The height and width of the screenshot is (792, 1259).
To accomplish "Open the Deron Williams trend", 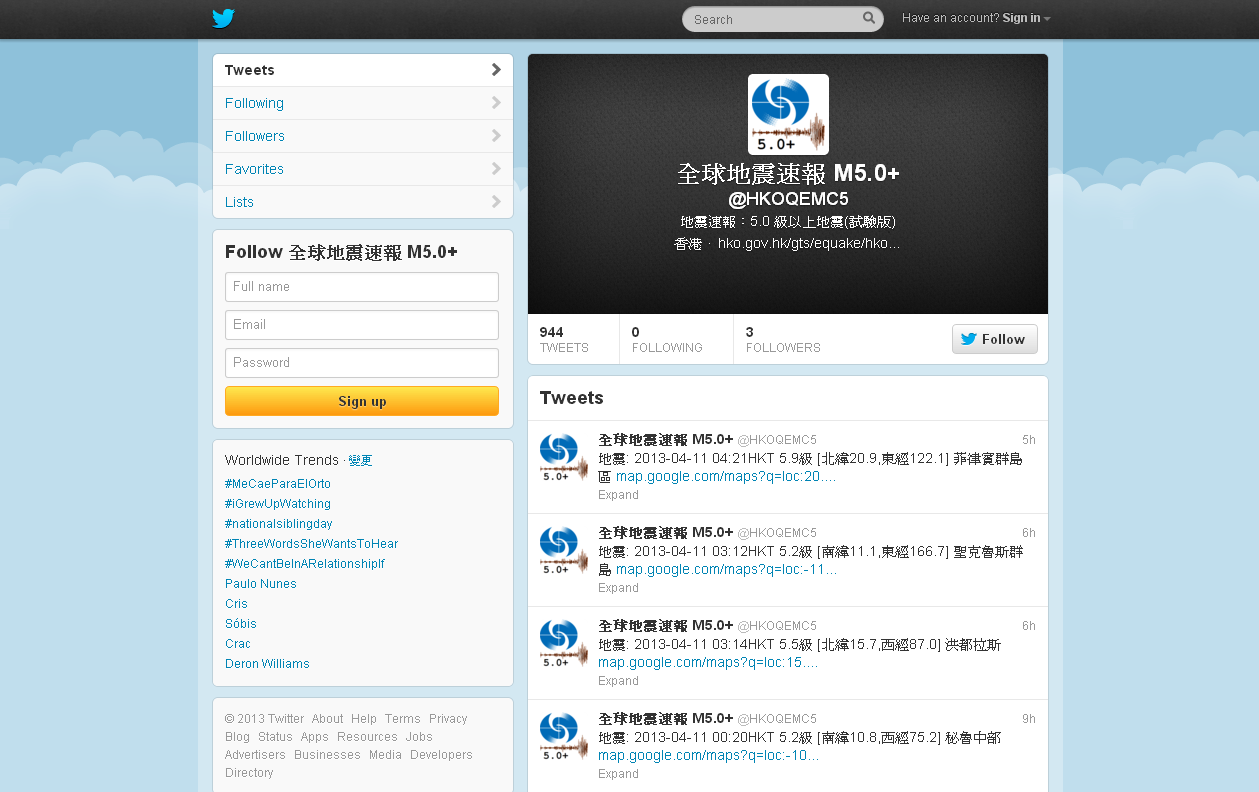I will [267, 664].
